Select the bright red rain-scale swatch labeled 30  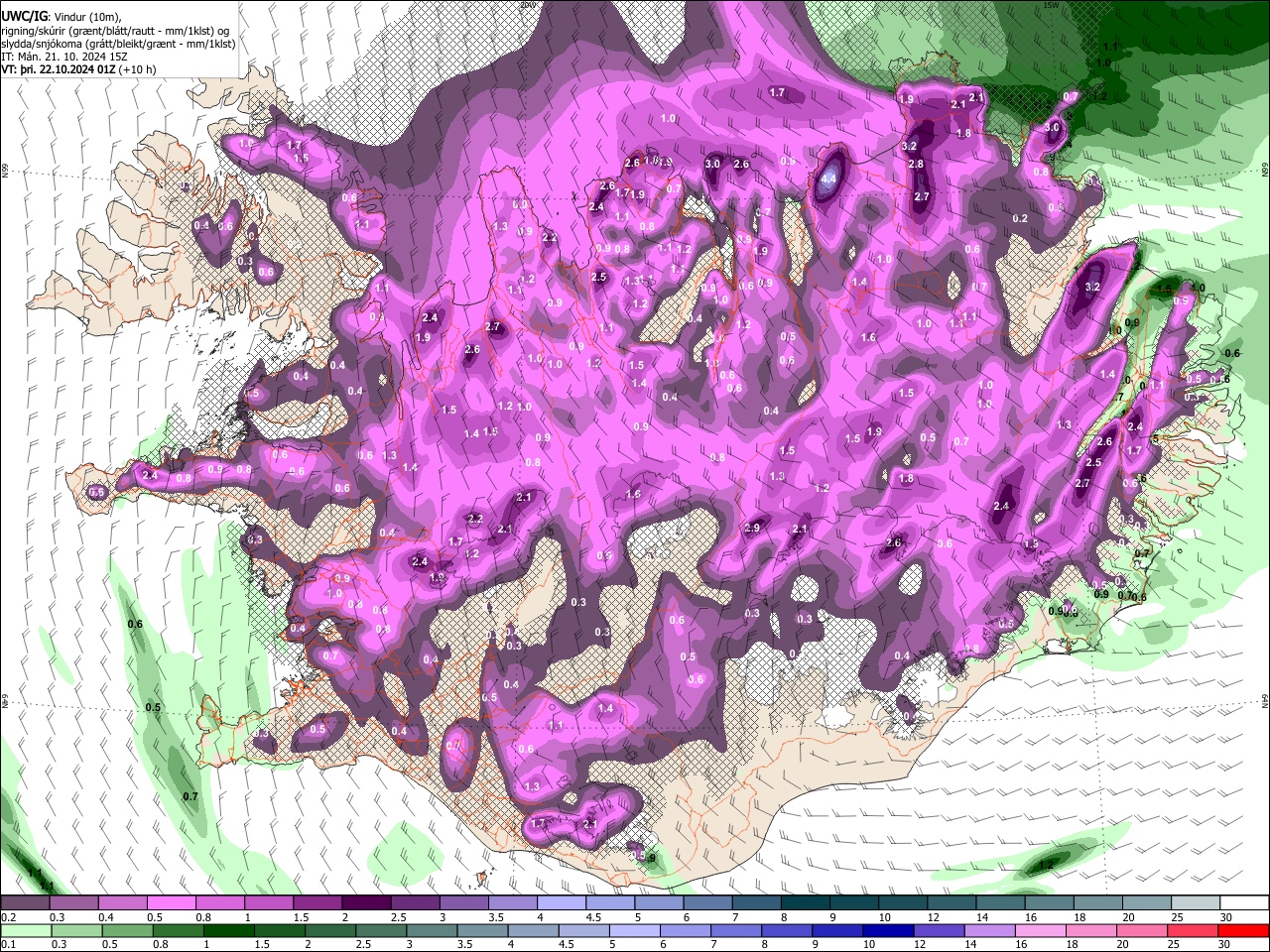coord(1243,930)
